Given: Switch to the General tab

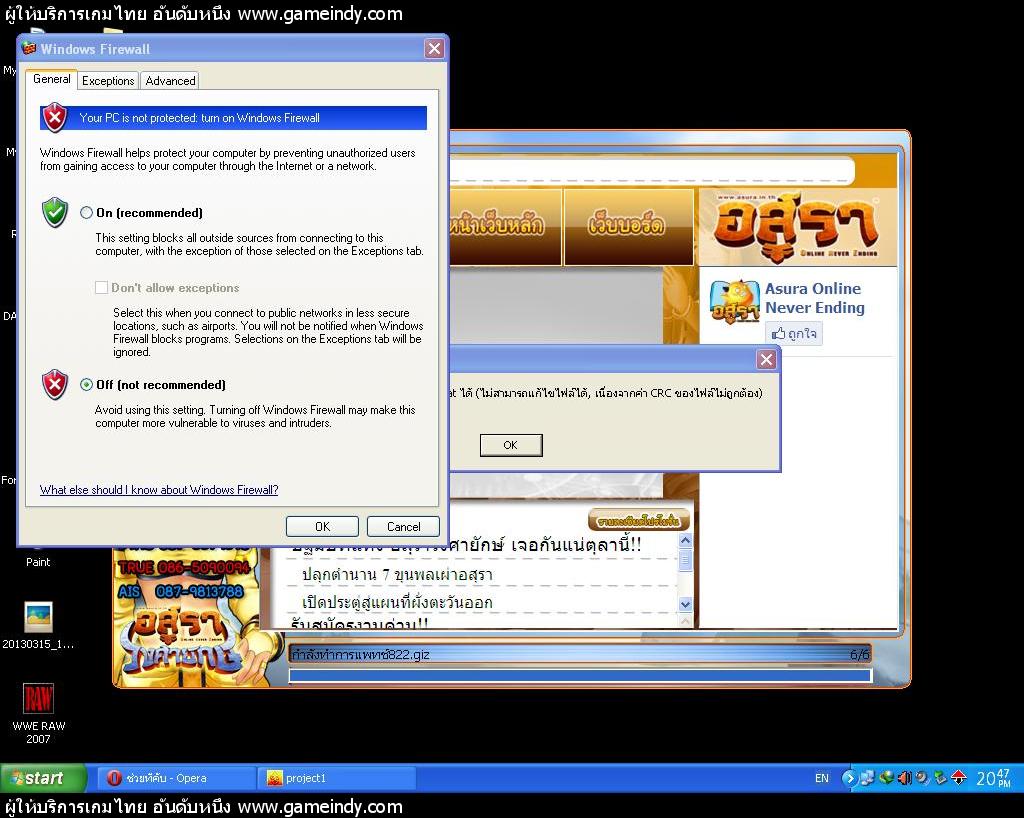Looking at the screenshot, I should [52, 79].
